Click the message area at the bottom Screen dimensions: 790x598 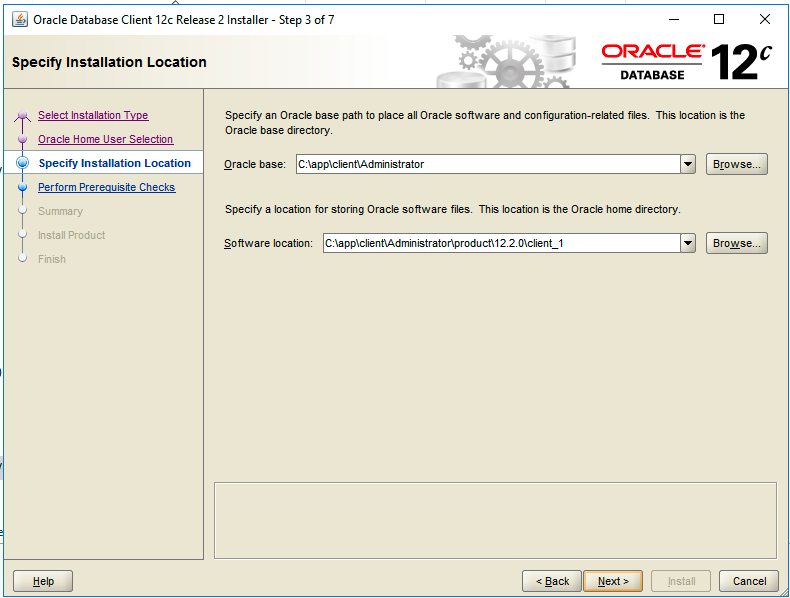(x=495, y=520)
